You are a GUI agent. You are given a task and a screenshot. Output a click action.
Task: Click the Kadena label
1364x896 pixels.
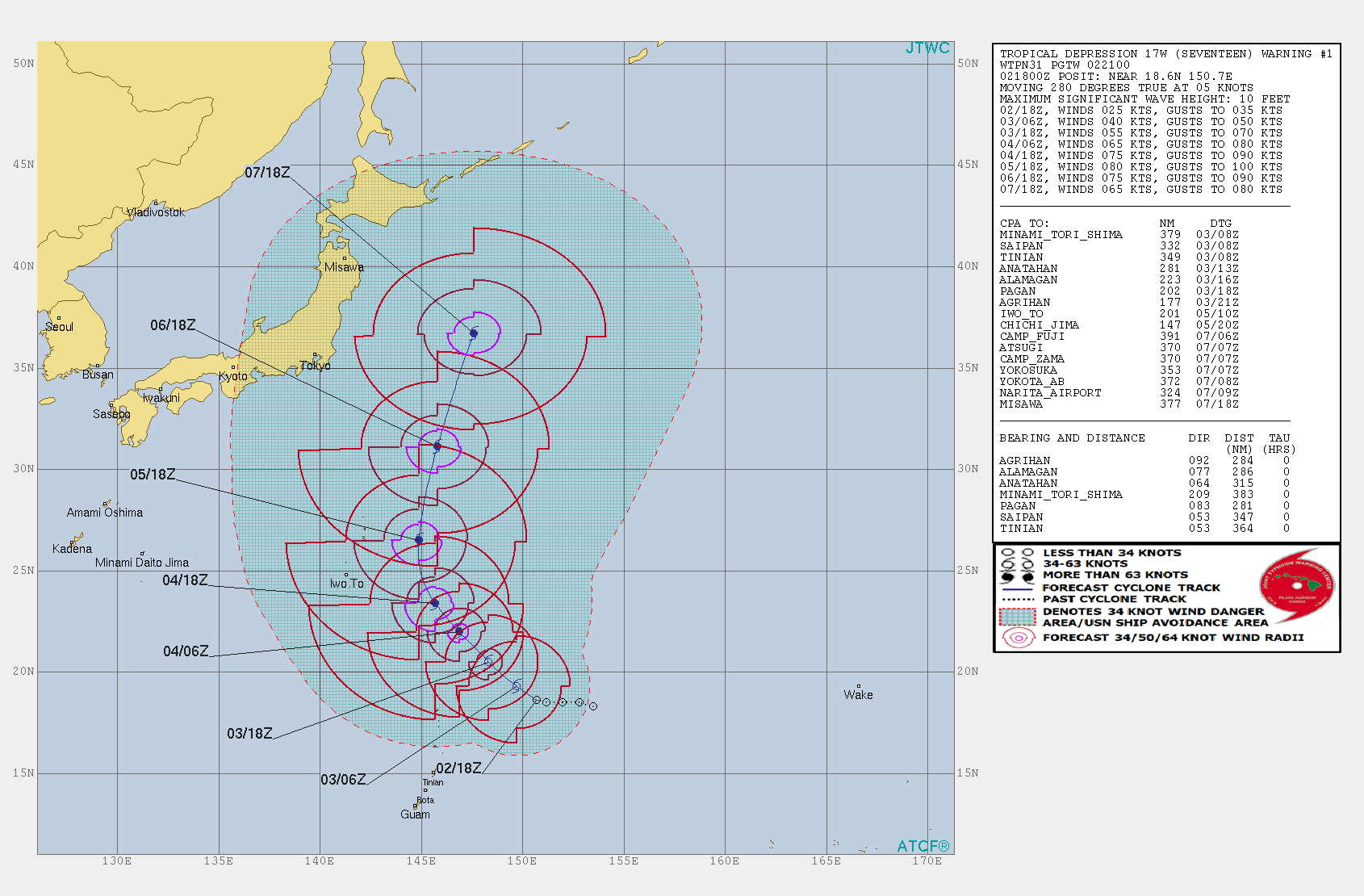[x=72, y=549]
